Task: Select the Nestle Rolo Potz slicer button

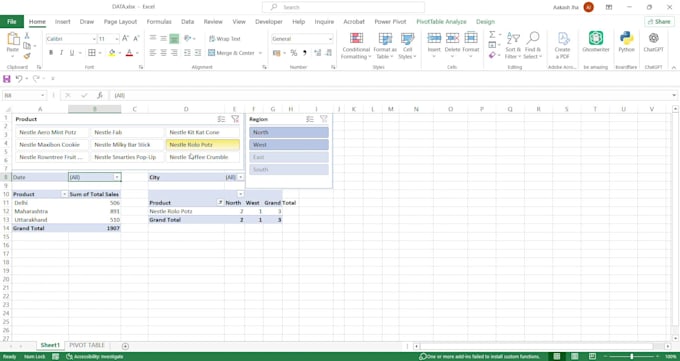Action: (203, 144)
